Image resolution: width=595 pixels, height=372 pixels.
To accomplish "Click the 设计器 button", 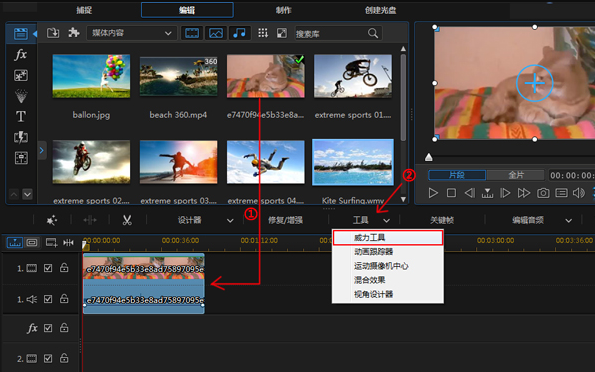I will point(189,220).
